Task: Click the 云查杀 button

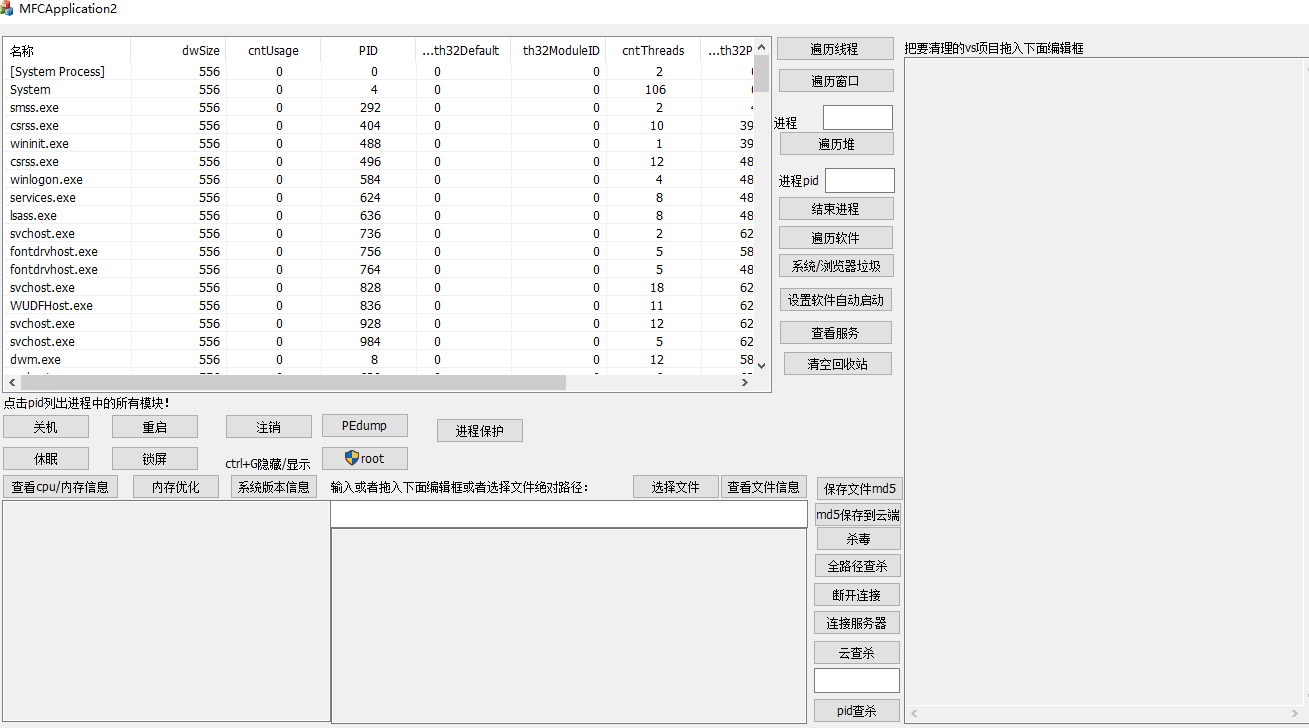Action: [x=857, y=653]
